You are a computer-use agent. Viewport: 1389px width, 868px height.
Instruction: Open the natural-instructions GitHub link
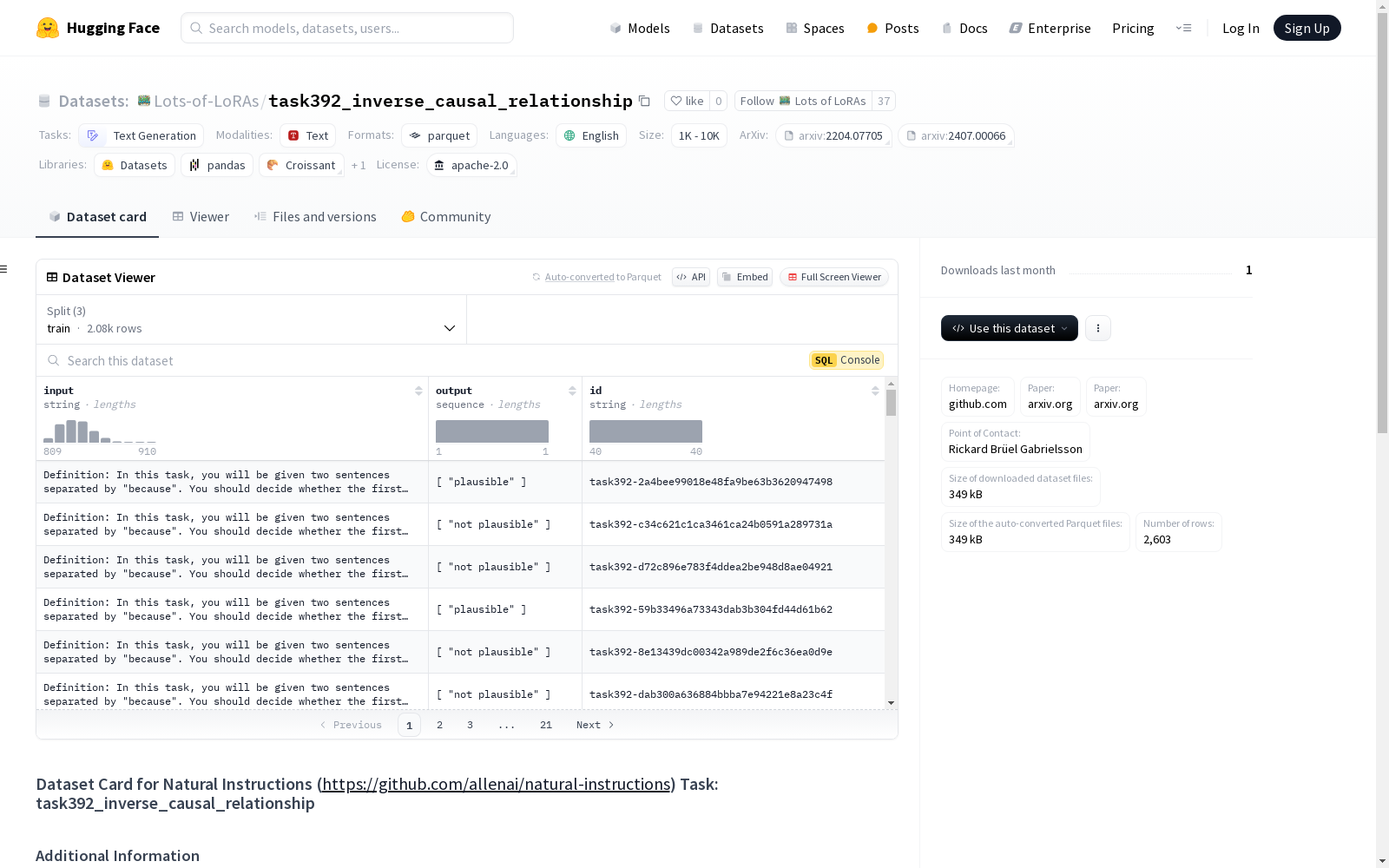pos(497,784)
